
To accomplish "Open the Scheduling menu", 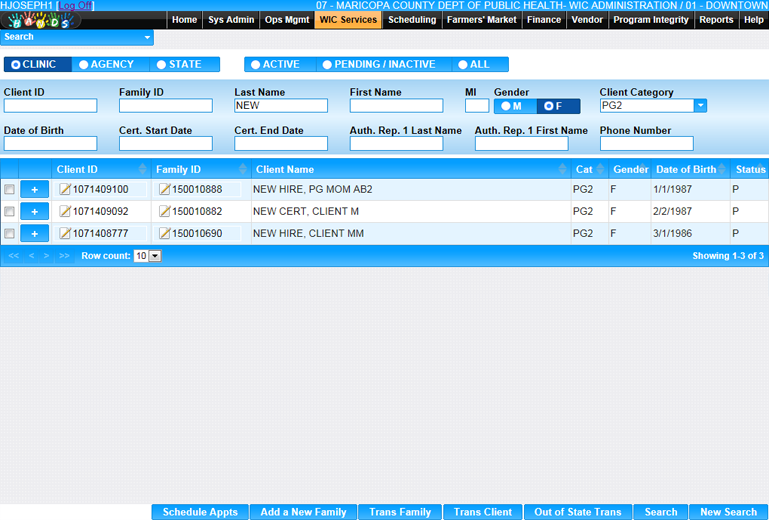I will tap(412, 20).
